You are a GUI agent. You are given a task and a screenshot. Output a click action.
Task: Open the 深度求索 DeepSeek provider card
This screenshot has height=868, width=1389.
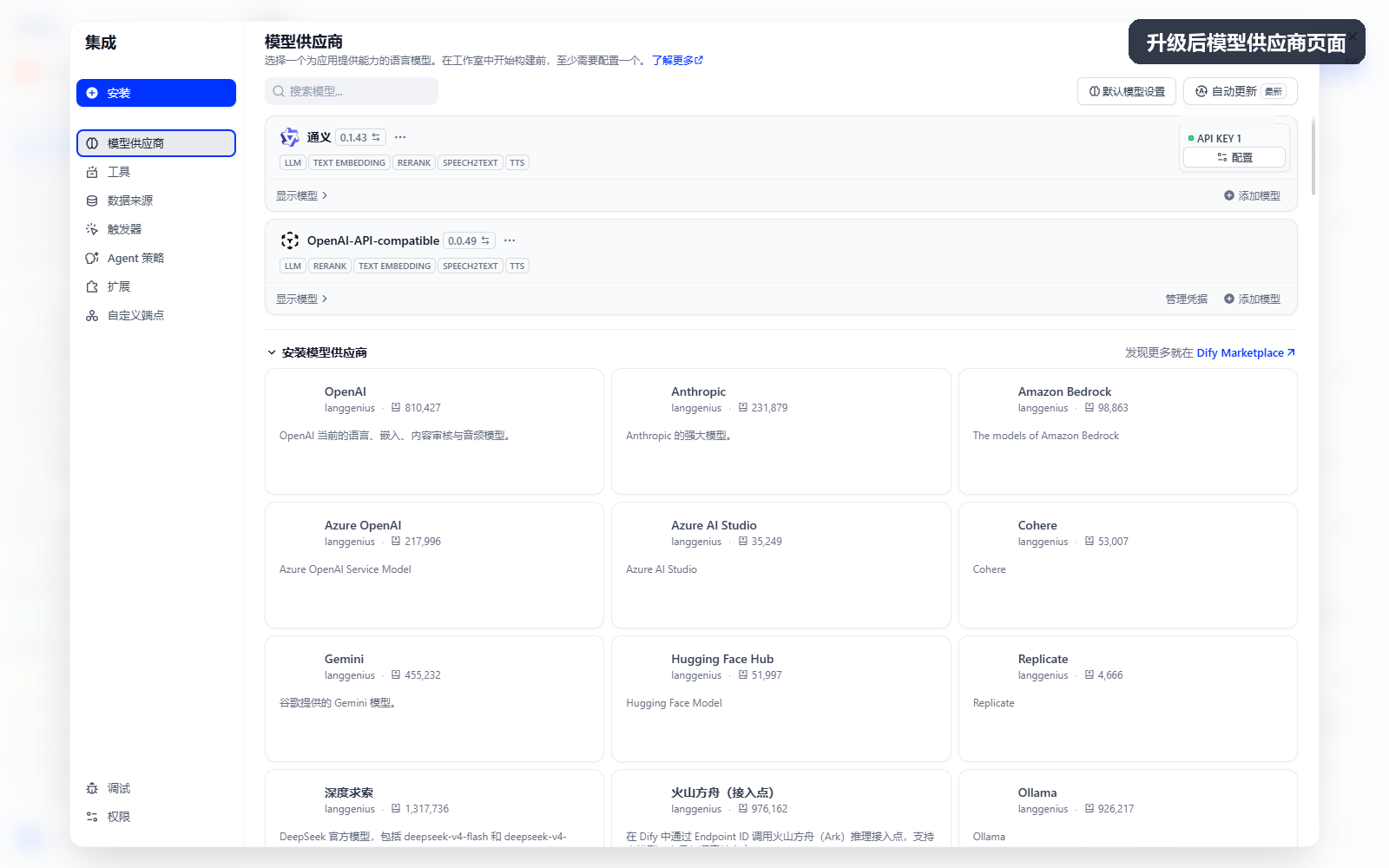click(434, 808)
